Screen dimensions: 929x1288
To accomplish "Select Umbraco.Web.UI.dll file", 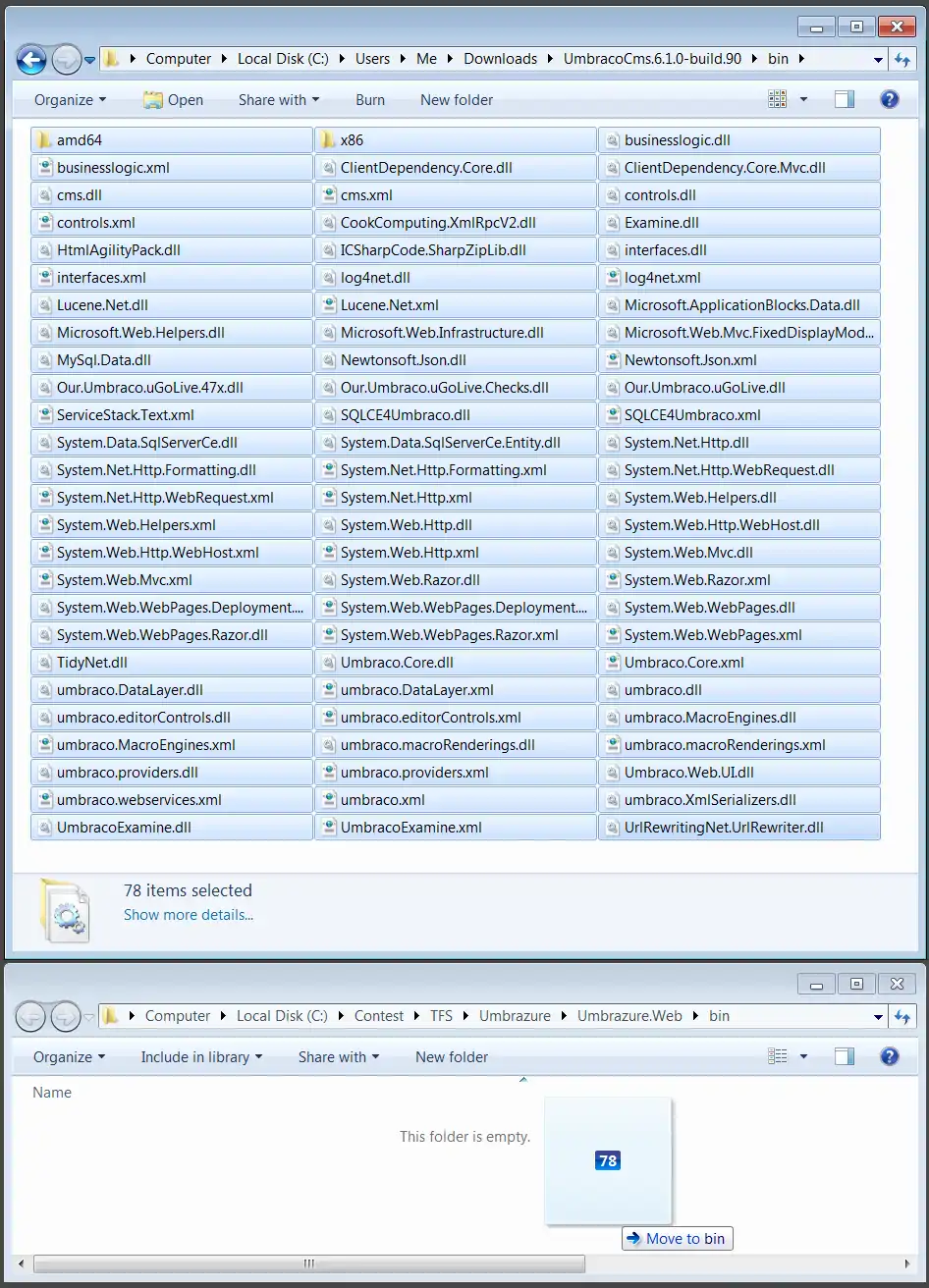I will [738, 773].
